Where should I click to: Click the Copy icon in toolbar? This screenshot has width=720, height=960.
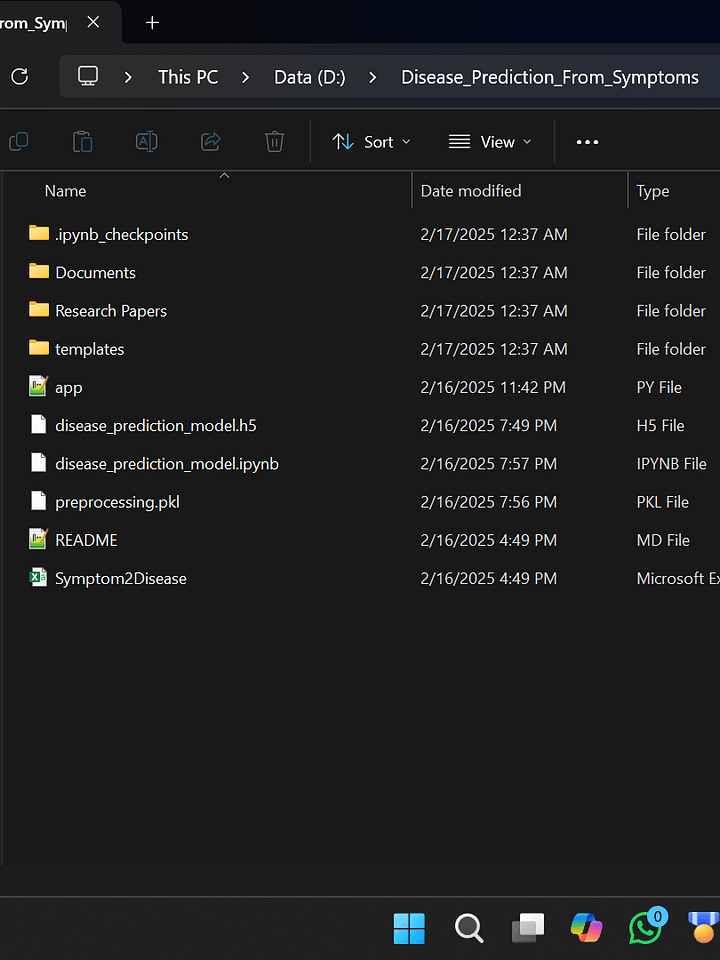pyautogui.click(x=19, y=142)
